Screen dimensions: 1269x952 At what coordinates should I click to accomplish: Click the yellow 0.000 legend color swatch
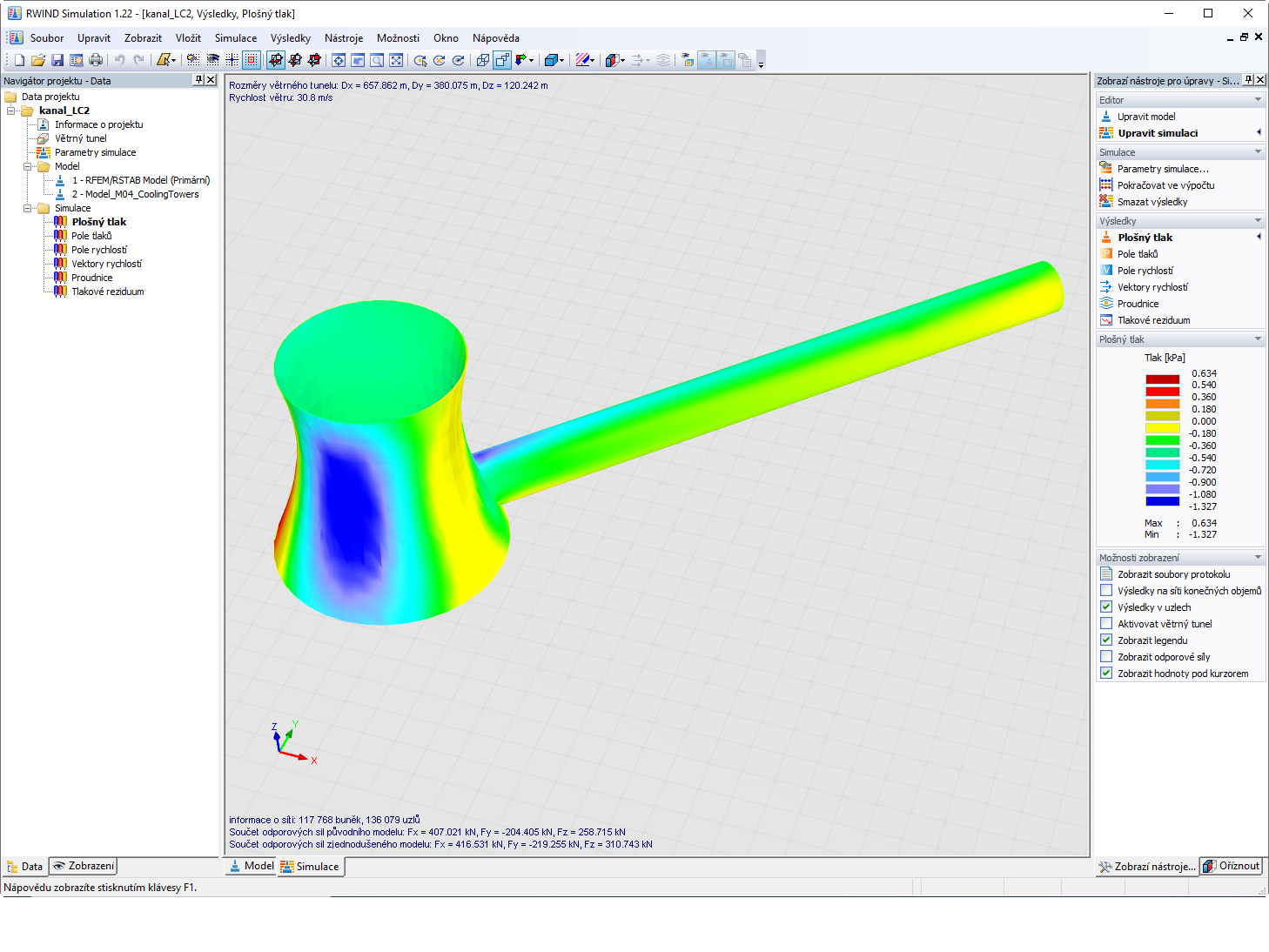pos(1162,428)
